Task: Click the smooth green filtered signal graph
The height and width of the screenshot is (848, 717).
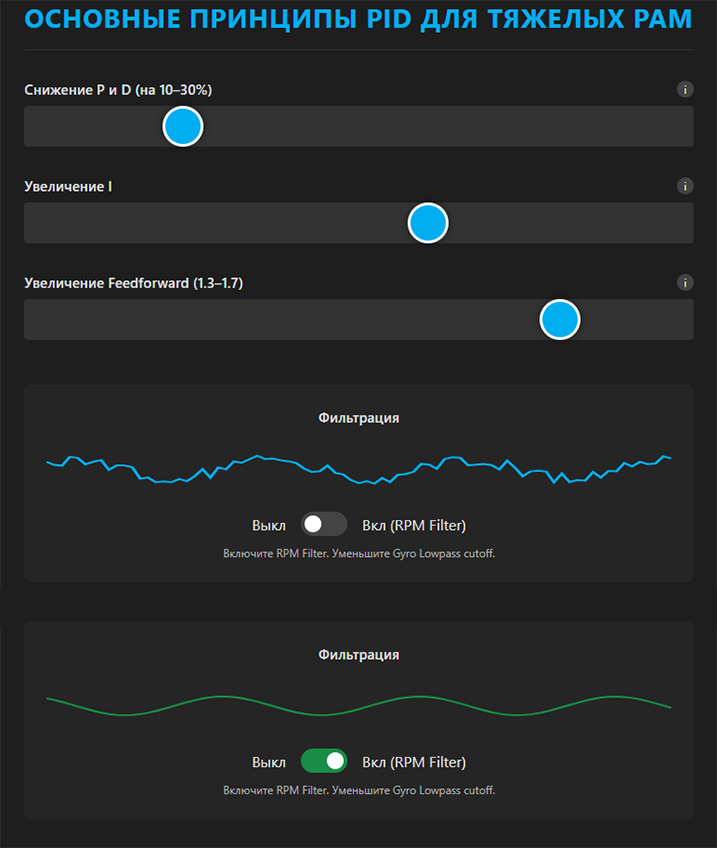Action: (358, 705)
